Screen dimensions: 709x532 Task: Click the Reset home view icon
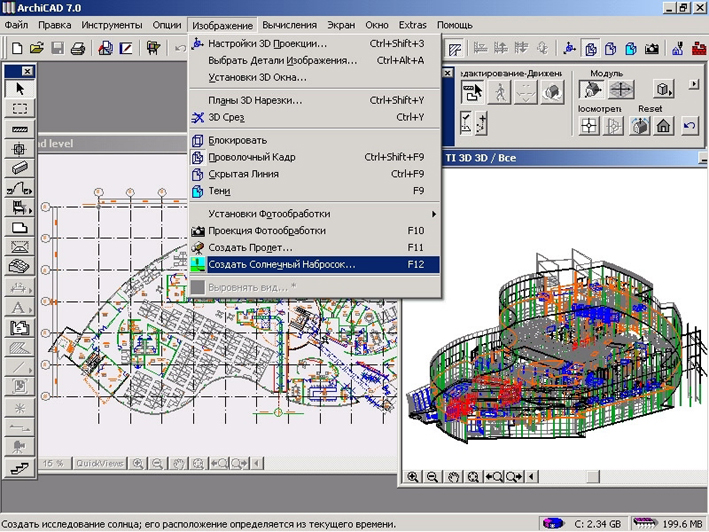(x=661, y=125)
